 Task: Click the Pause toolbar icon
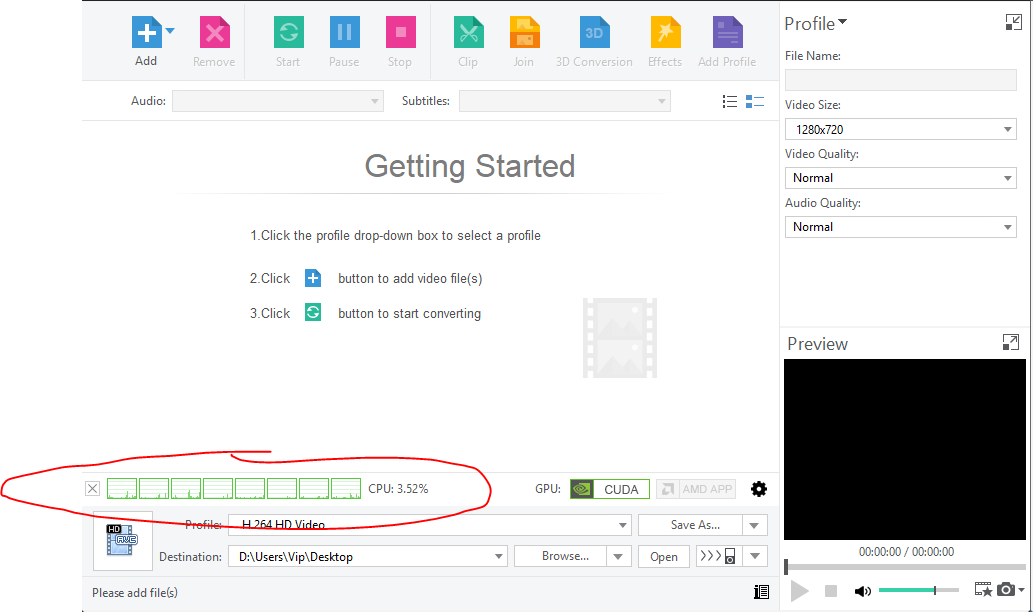(x=345, y=32)
